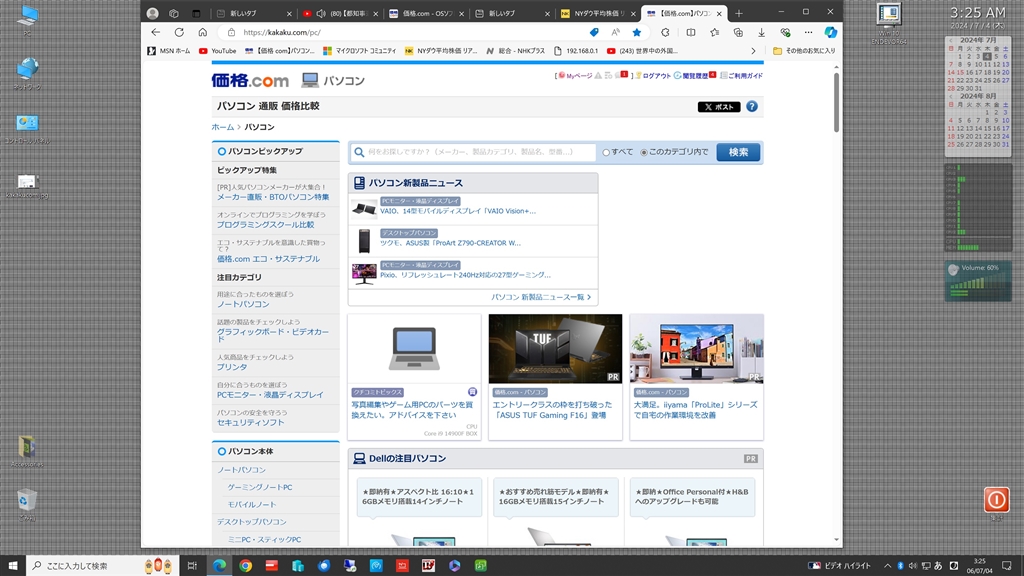Open the グラフィックボード・ビデオカード category link
Viewport: 1024px width, 576px height.
pos(273,336)
